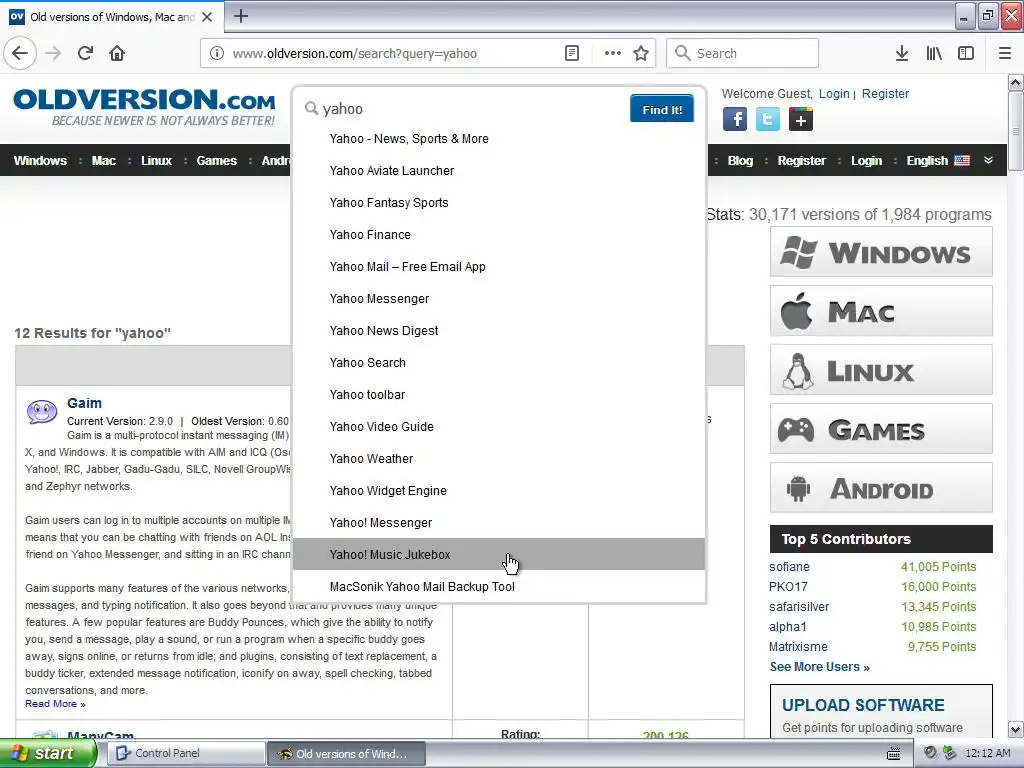Click the OLDVERSION.COM logo
Image resolution: width=1024 pixels, height=768 pixels.
(x=144, y=107)
